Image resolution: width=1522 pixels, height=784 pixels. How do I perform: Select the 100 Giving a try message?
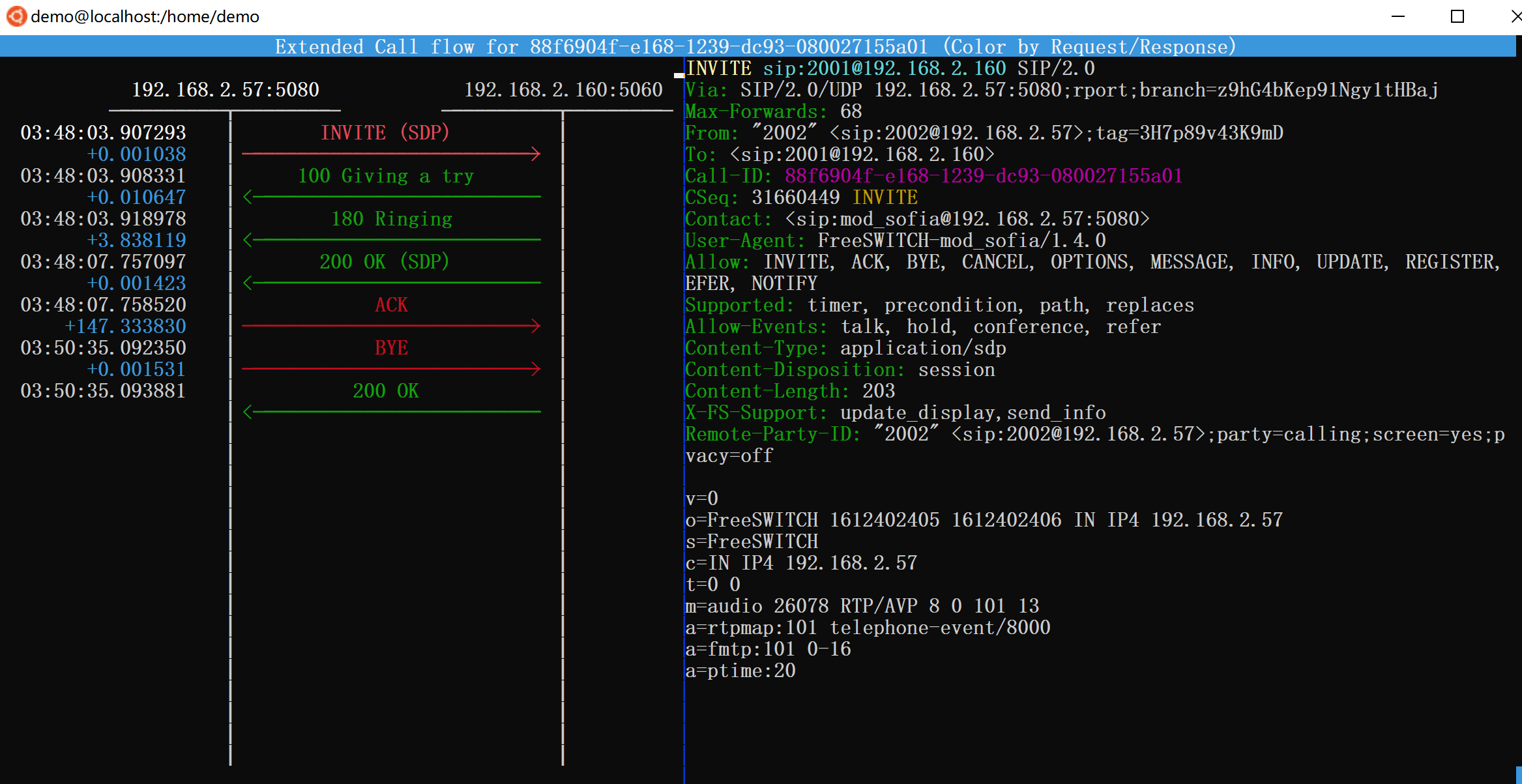pyautogui.click(x=385, y=176)
